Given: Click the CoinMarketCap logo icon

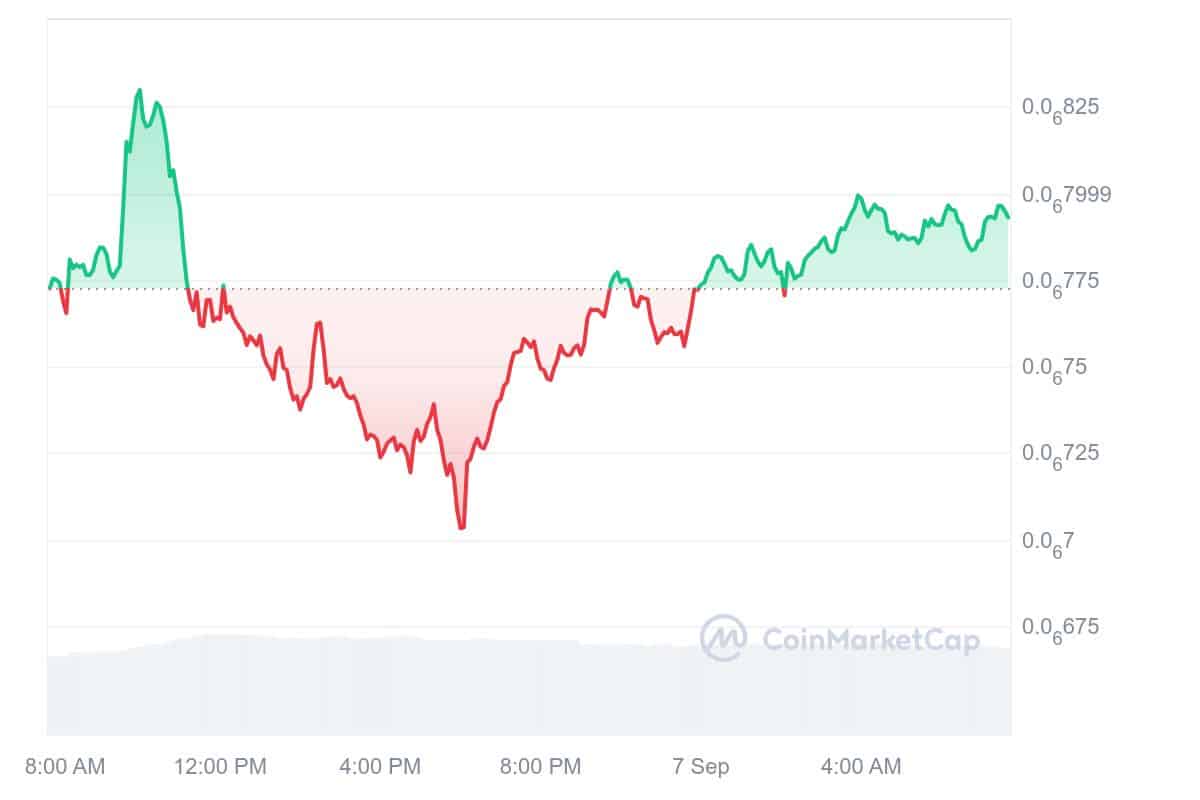Looking at the screenshot, I should (723, 638).
